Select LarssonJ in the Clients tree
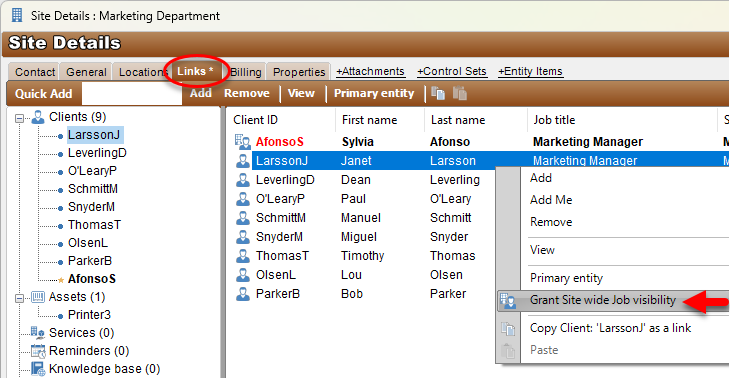The image size is (730, 378). point(95,135)
